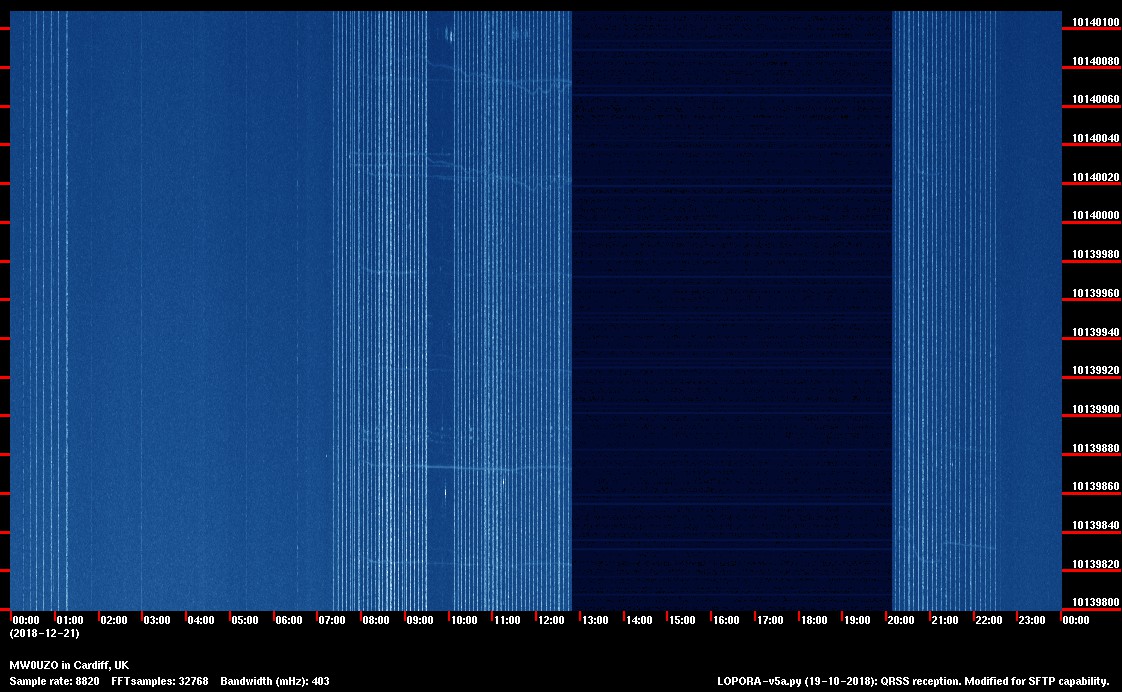This screenshot has height=692, width=1122.
Task: Click the 10140100 frequency label
Action: [x=1096, y=22]
